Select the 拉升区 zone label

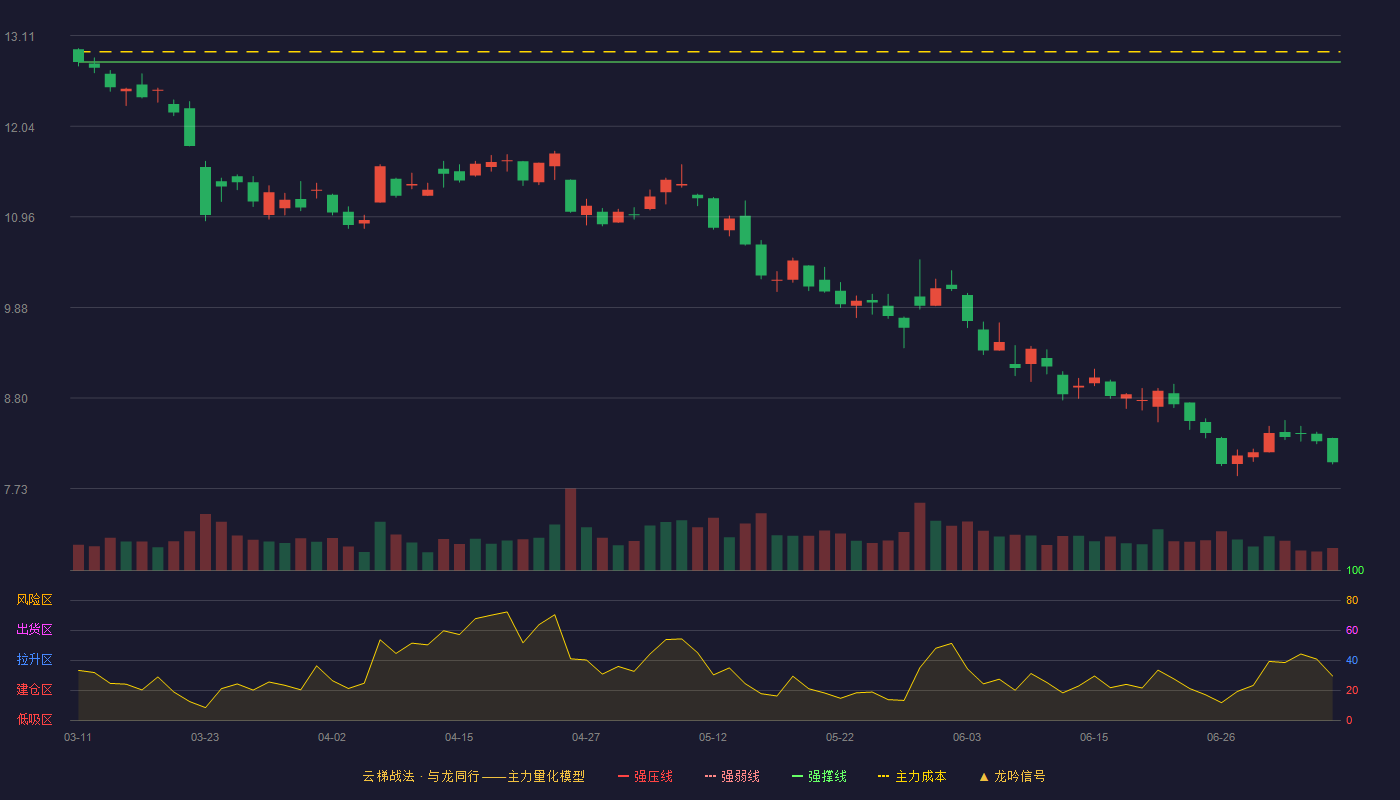click(35, 660)
